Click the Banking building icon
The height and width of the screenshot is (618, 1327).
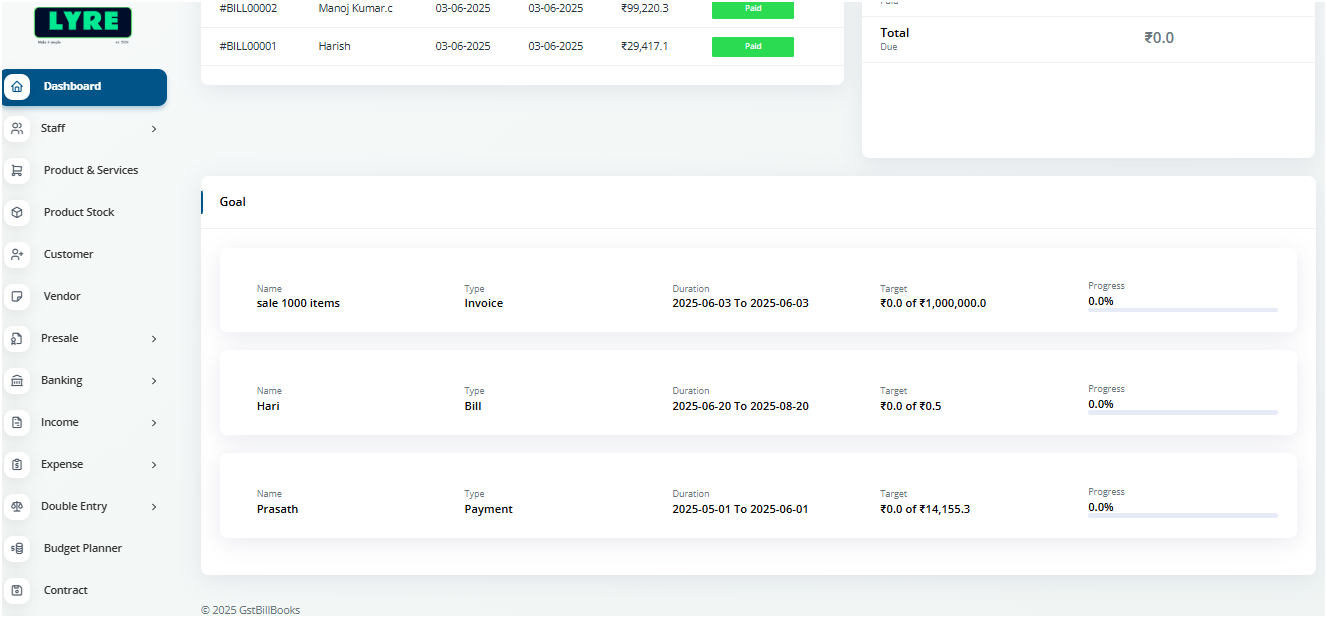pos(17,381)
